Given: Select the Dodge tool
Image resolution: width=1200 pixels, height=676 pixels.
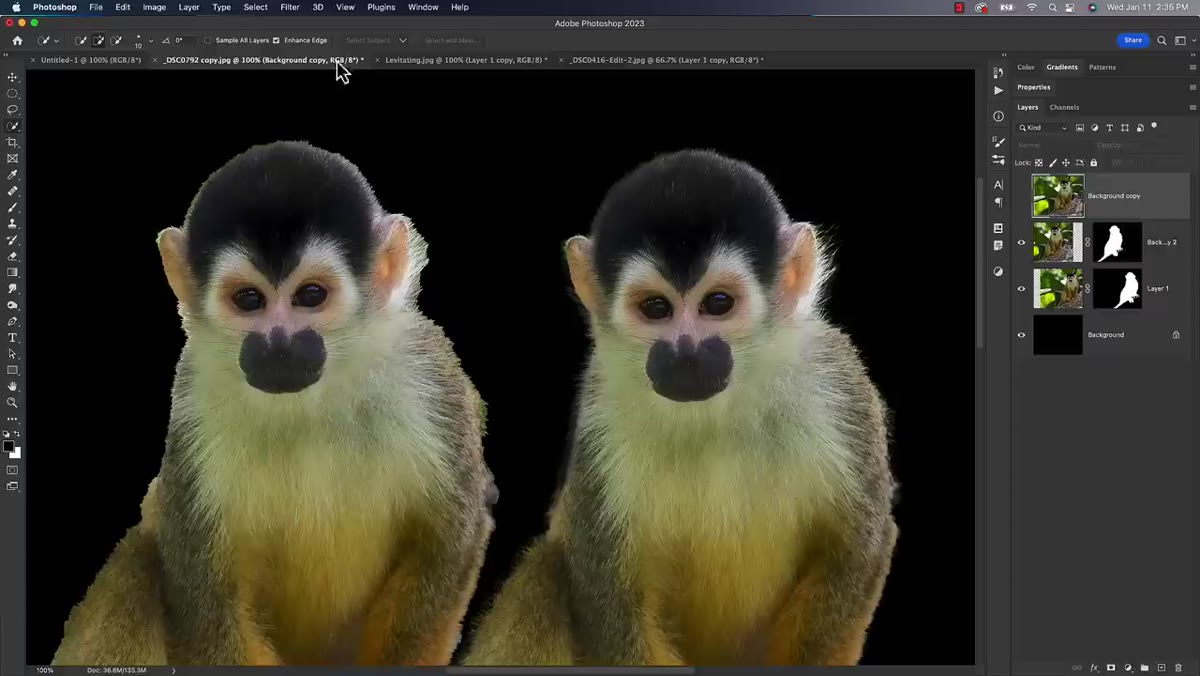Looking at the screenshot, I should point(13,305).
